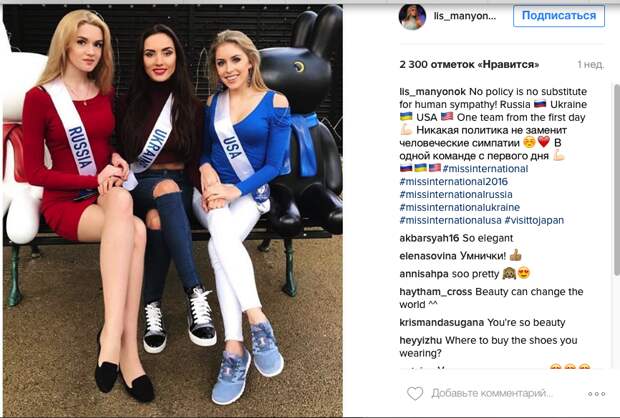Click the post photo of three contestants

(x=173, y=210)
